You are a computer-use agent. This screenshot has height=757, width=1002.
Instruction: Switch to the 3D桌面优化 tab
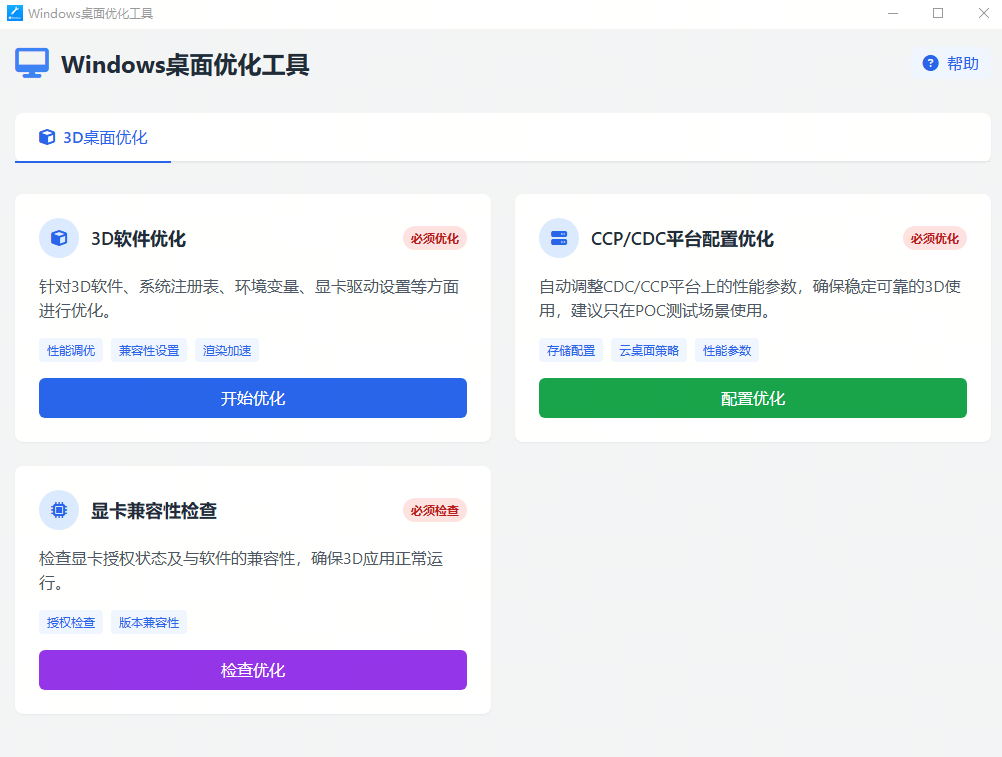(x=93, y=138)
